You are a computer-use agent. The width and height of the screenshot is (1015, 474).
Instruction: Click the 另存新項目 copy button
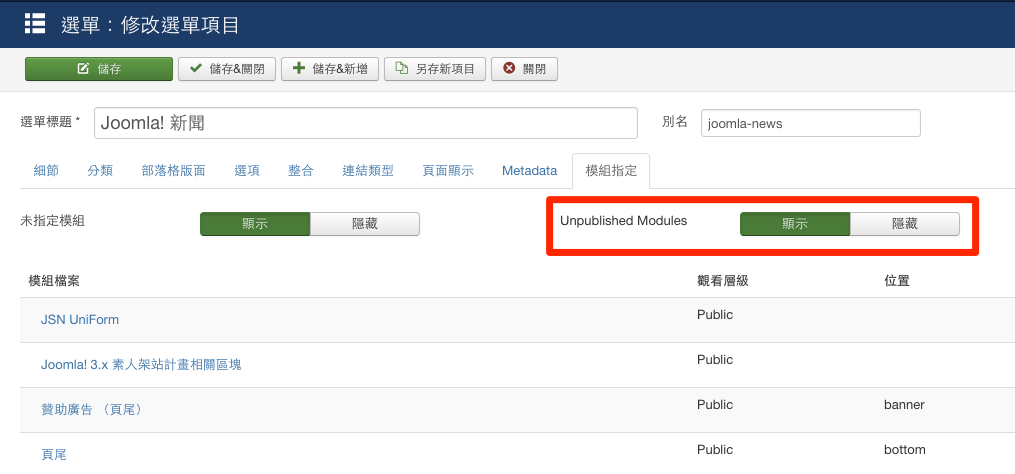click(435, 69)
